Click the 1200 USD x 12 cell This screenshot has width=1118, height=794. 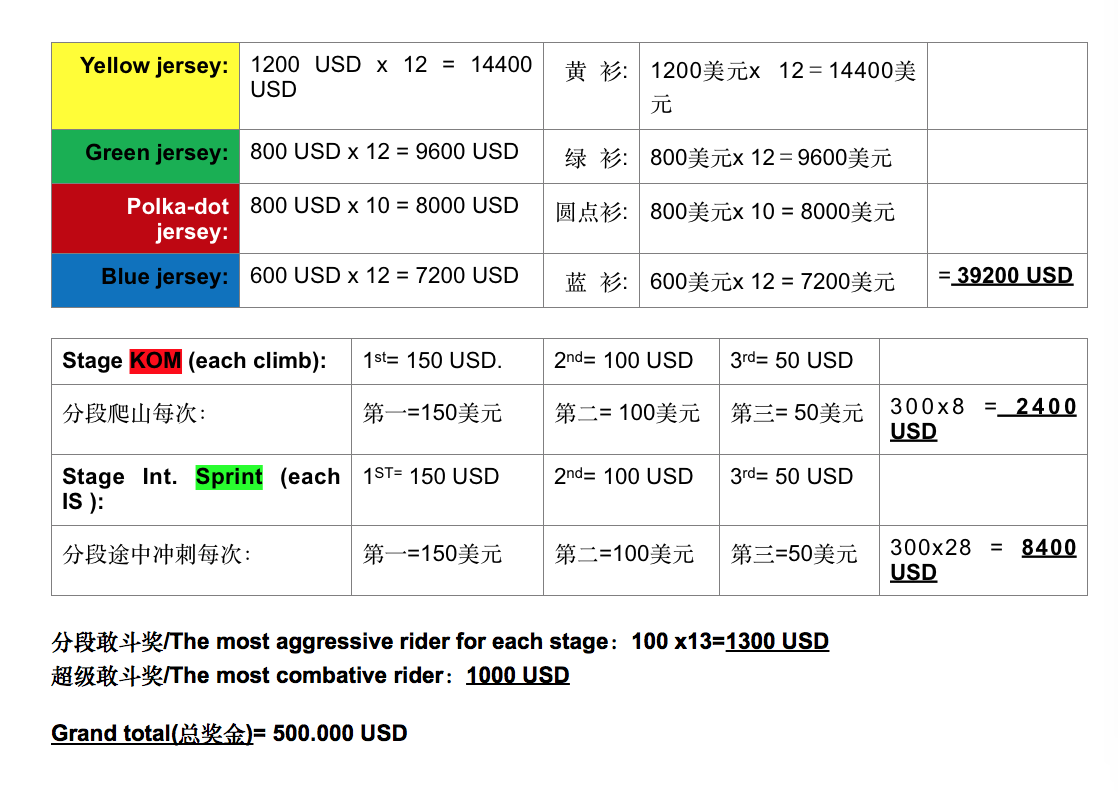click(x=391, y=86)
